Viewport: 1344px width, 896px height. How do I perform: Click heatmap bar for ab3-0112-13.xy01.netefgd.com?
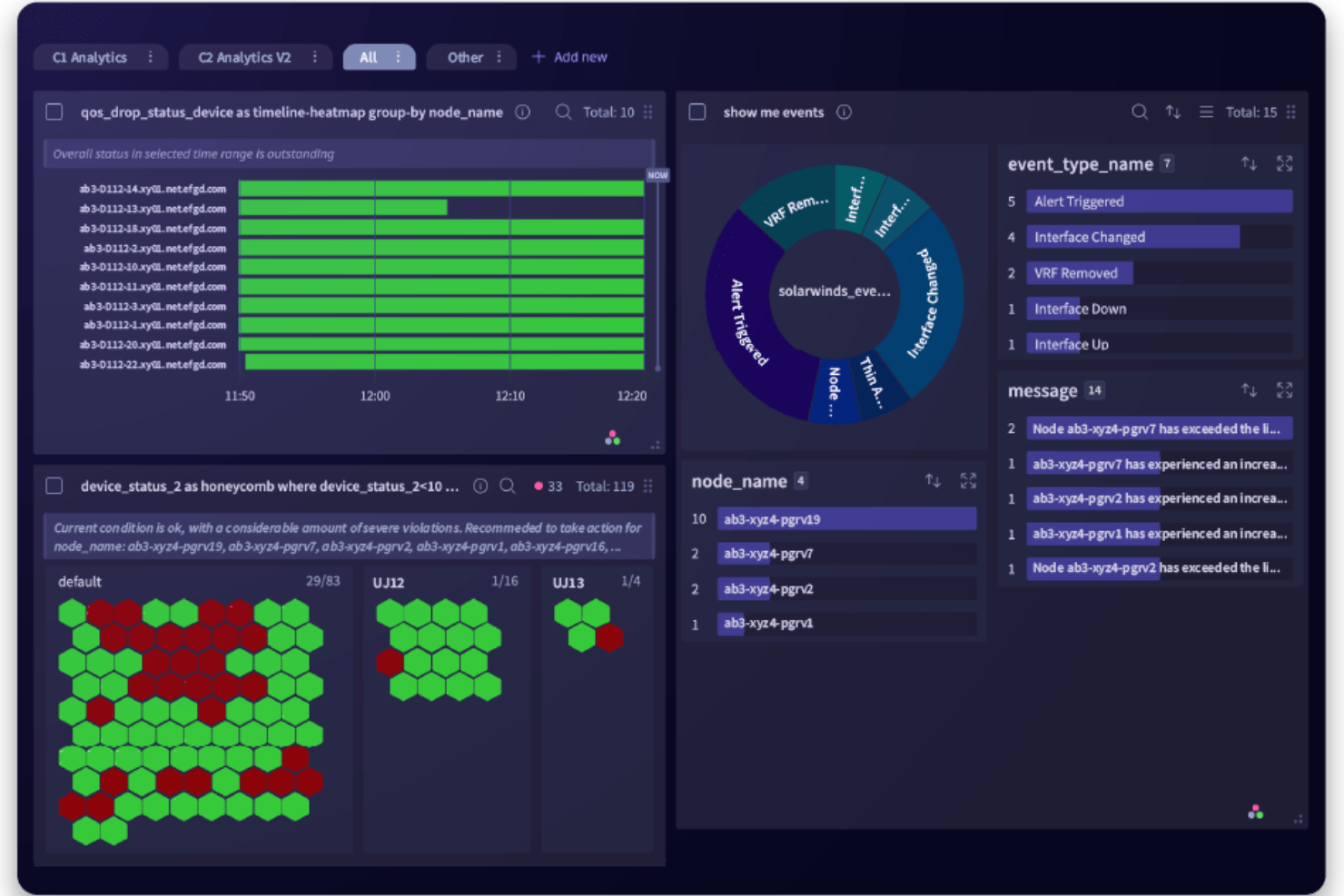click(343, 208)
